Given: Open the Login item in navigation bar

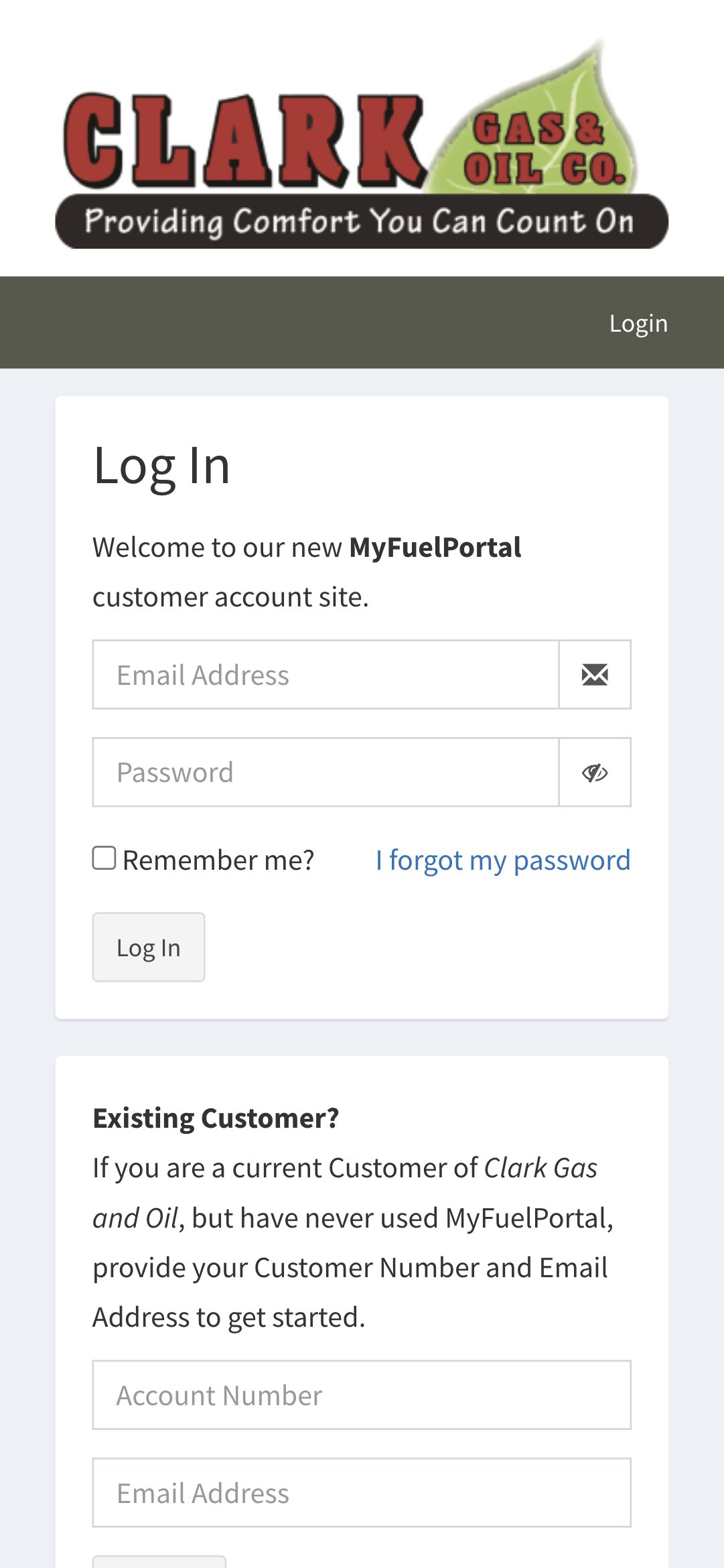Looking at the screenshot, I should [x=638, y=323].
